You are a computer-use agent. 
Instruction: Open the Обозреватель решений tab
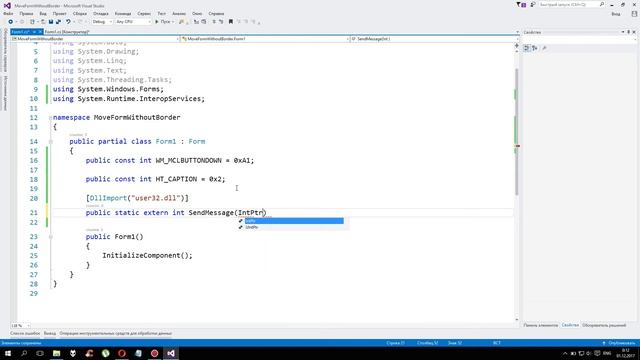[x=604, y=325]
